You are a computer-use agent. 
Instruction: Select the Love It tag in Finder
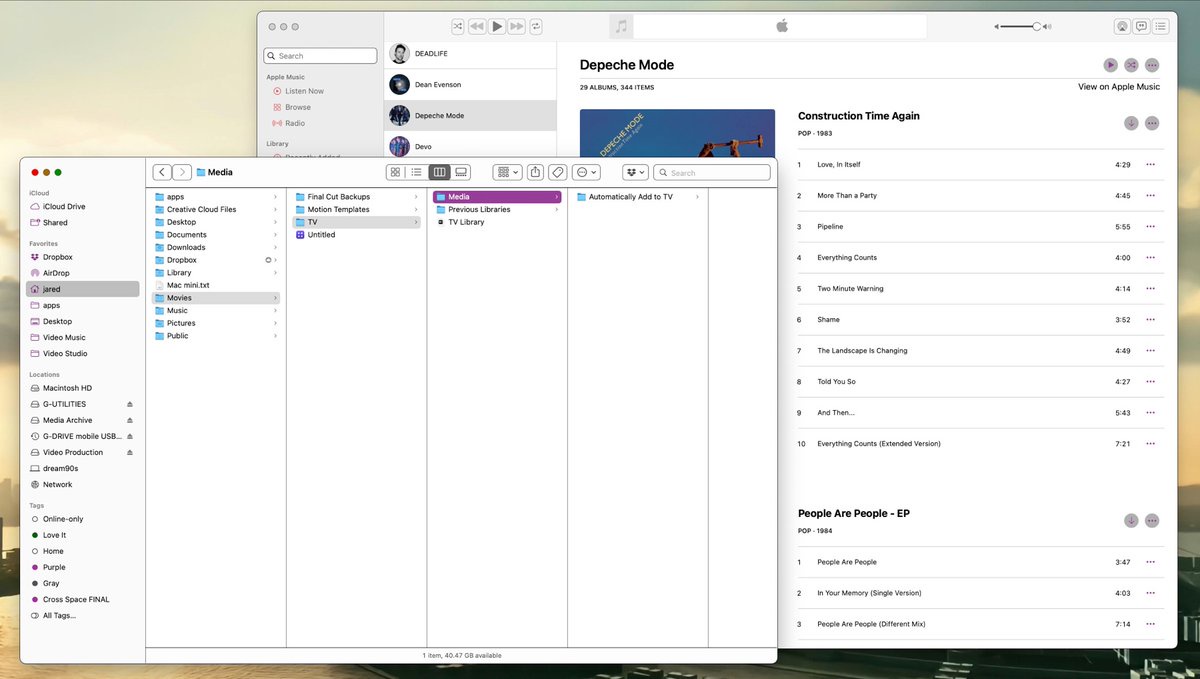coord(82,535)
